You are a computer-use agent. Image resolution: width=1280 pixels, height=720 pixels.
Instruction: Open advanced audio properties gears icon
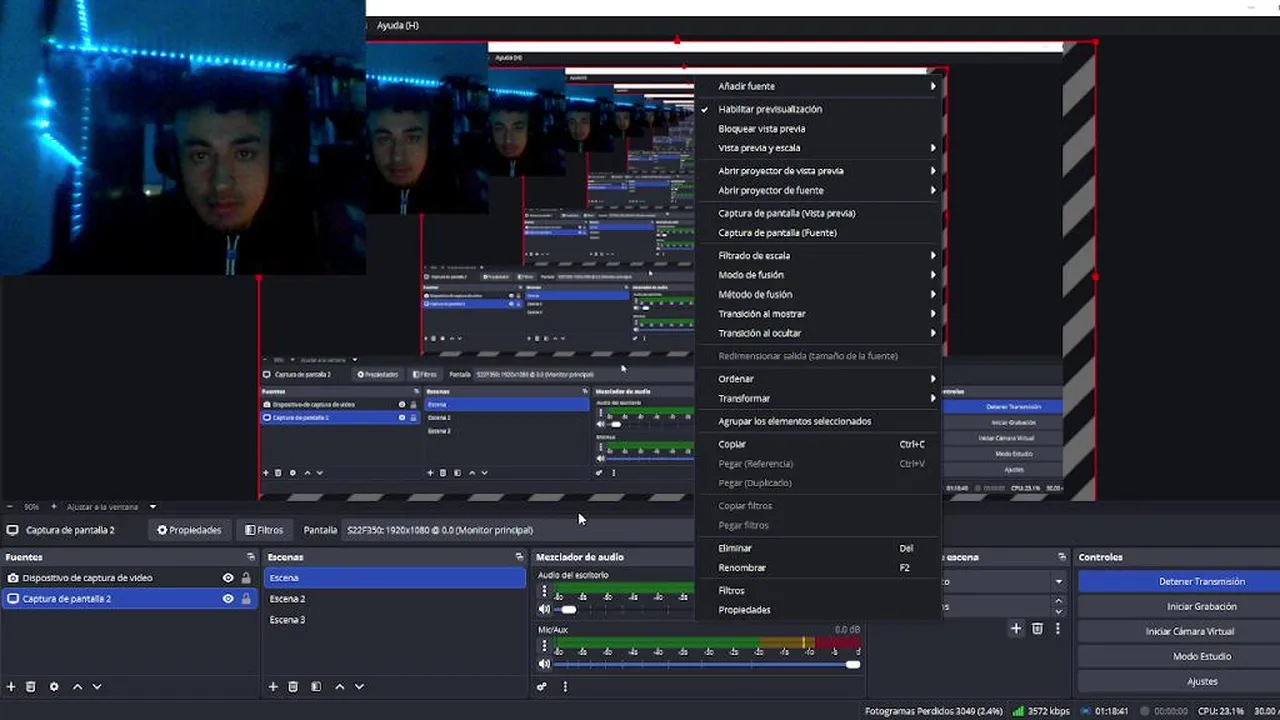[542, 687]
